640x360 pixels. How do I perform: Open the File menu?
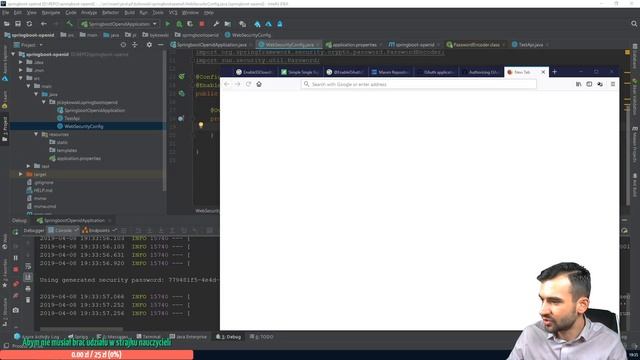5,13
